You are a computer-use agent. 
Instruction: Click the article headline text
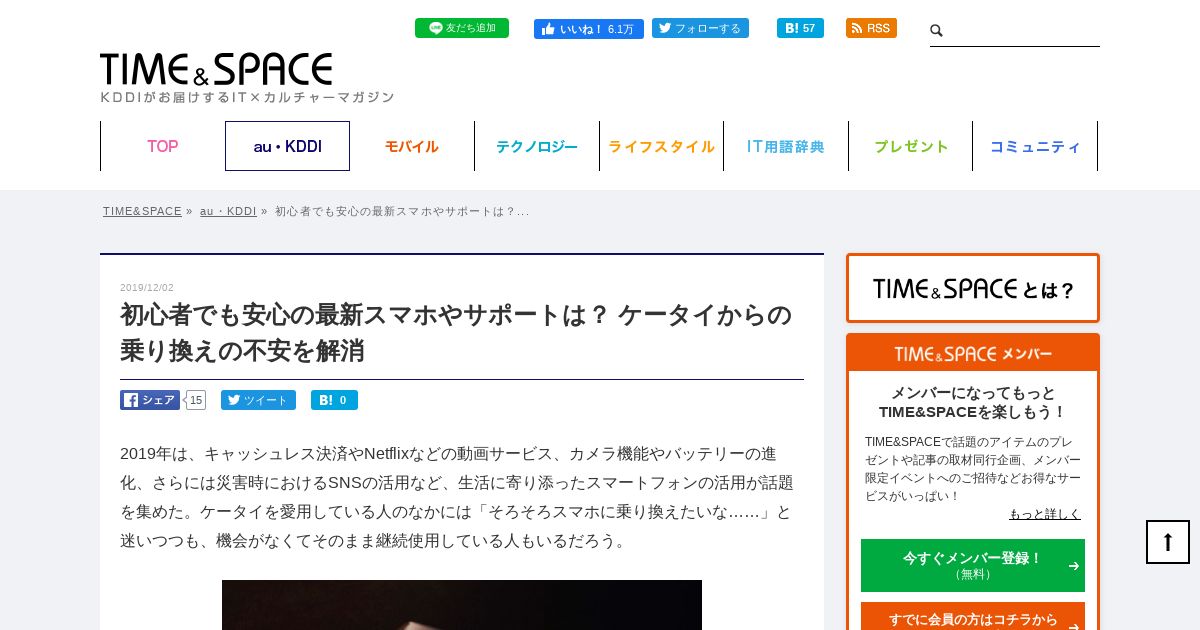pyautogui.click(x=456, y=333)
